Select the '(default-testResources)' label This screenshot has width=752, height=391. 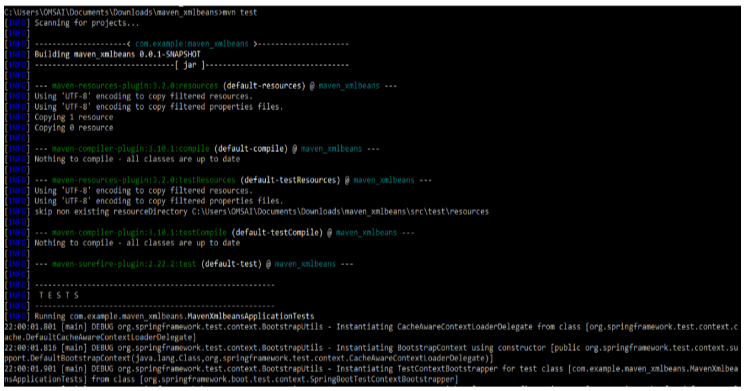click(x=290, y=180)
